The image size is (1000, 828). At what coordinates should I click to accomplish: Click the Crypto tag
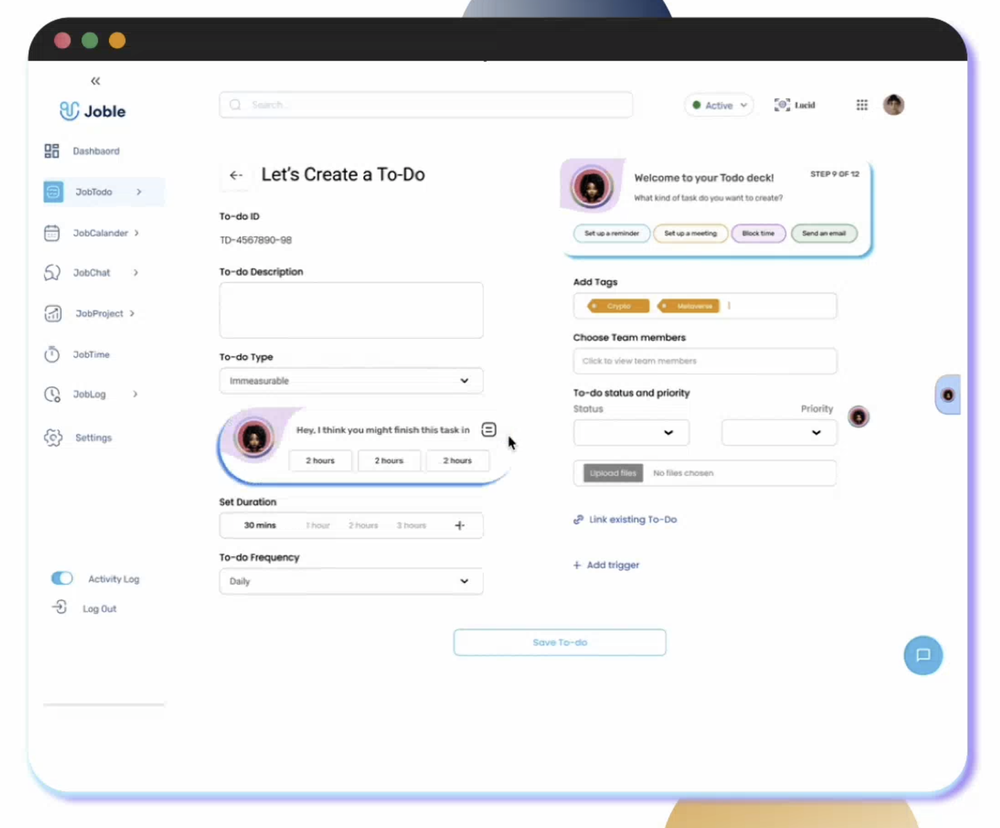pyautogui.click(x=618, y=306)
